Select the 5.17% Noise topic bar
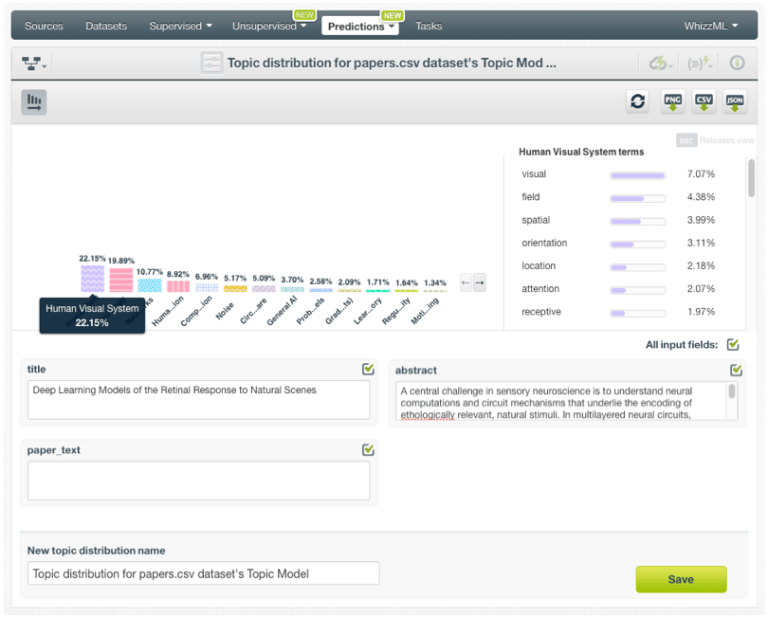Screen dimensions: 768x617 tap(235, 289)
